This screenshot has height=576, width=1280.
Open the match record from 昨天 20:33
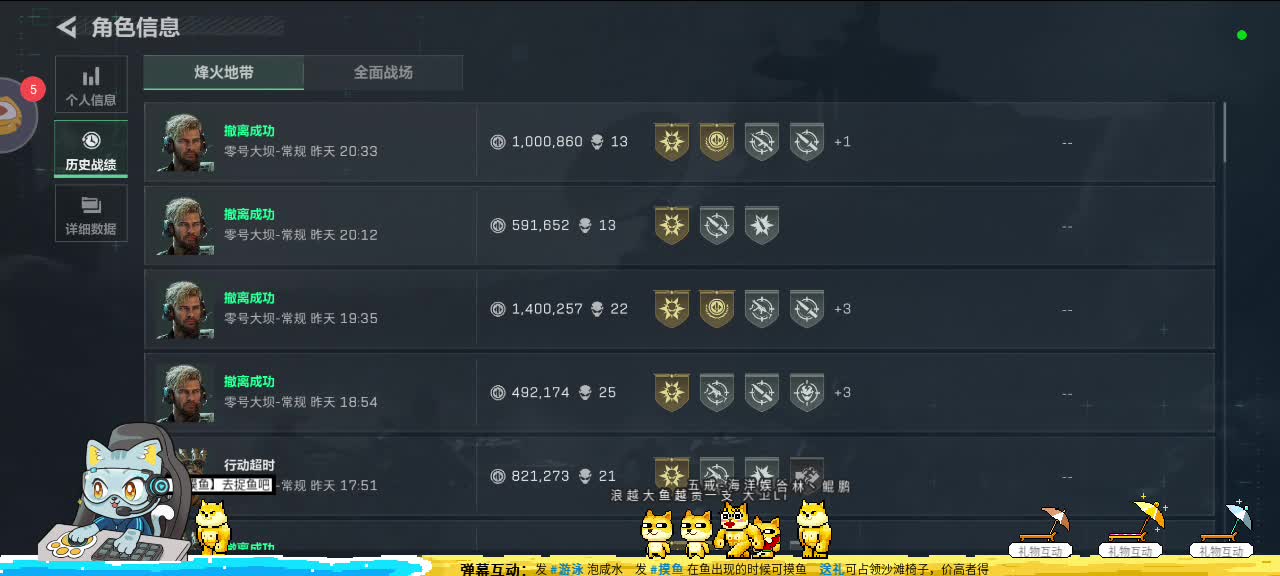click(679, 142)
